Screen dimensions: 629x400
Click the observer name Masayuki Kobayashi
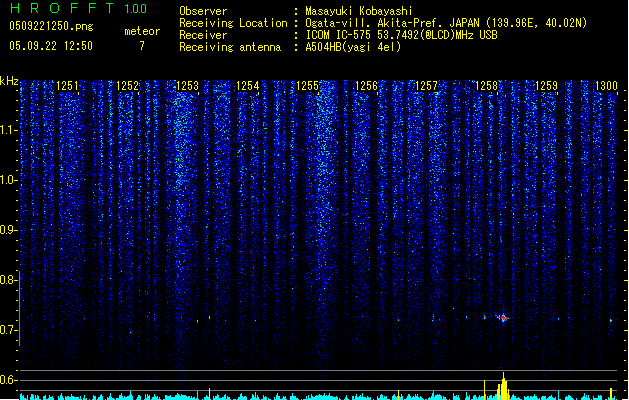[x=359, y=11]
